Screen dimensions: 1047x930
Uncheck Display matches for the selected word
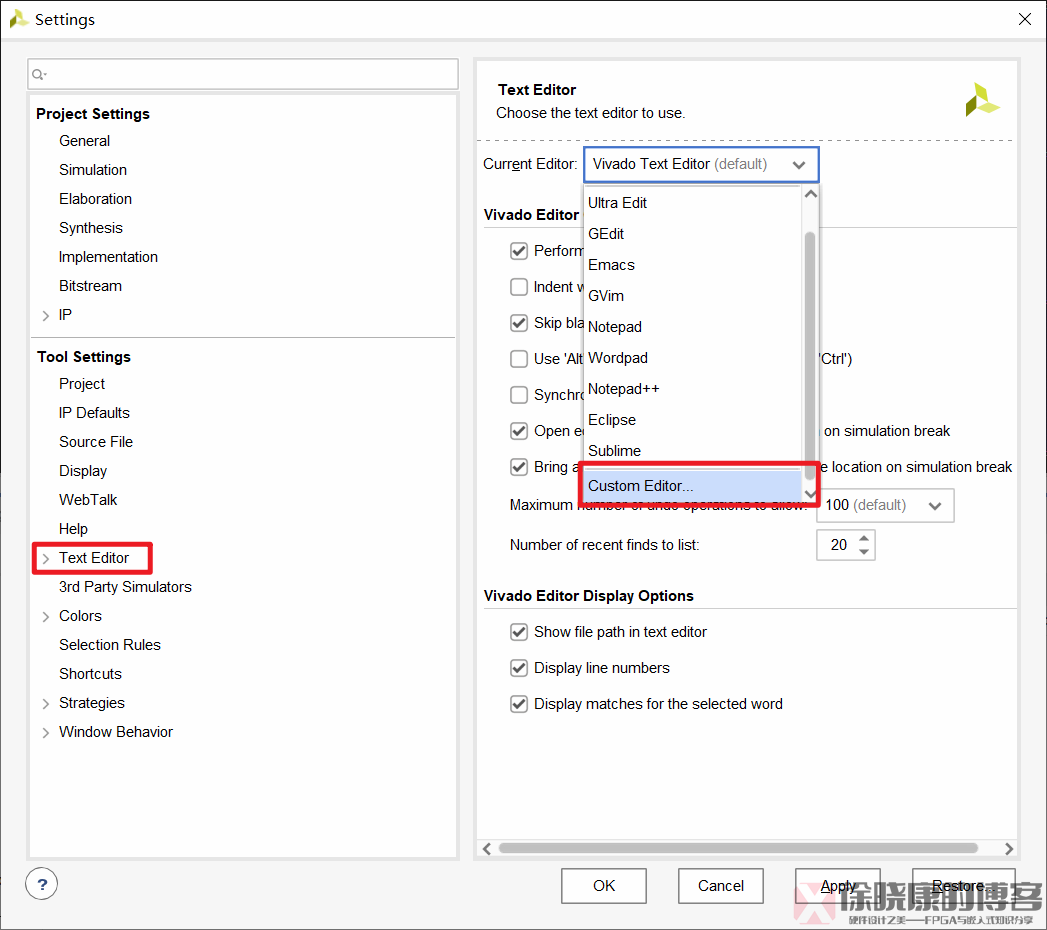519,704
